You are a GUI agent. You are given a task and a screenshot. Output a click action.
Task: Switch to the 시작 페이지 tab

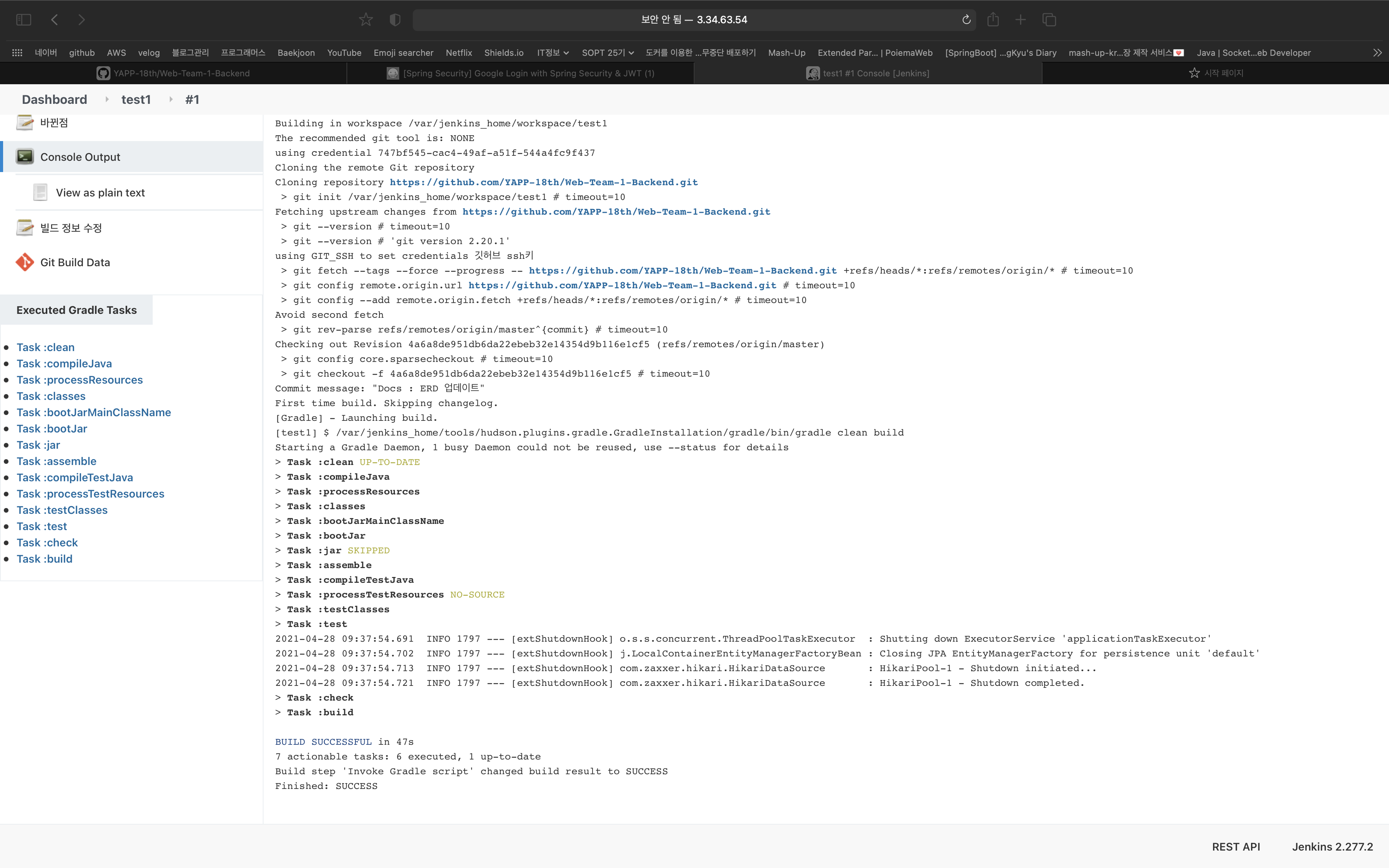(1216, 73)
